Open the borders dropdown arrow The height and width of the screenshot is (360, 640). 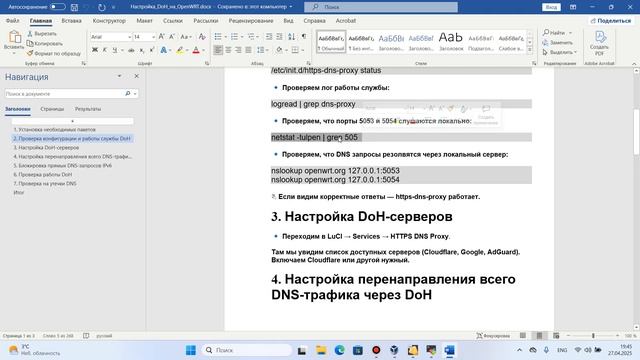click(303, 50)
